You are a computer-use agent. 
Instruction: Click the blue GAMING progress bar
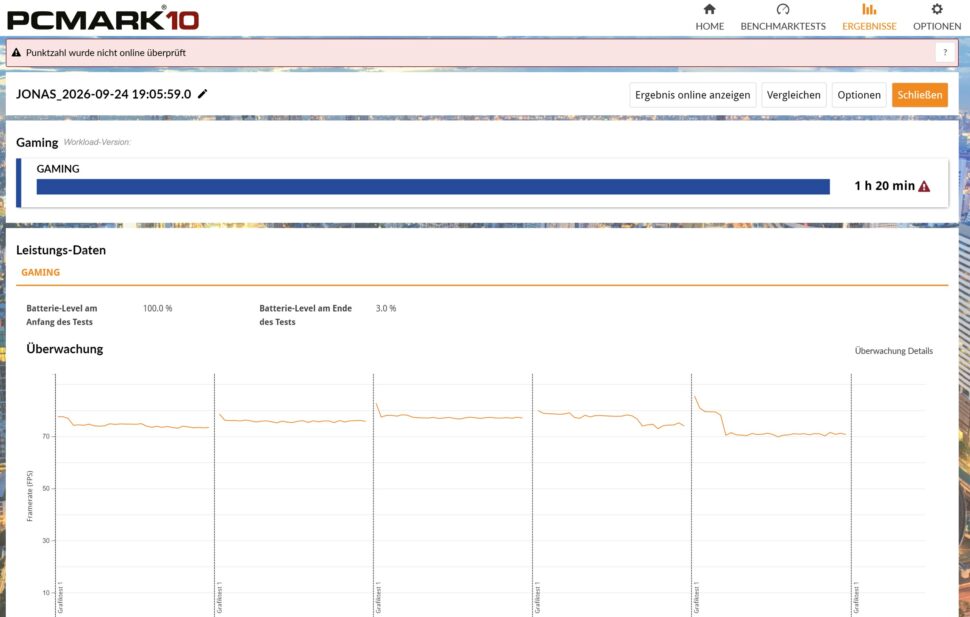(x=433, y=187)
